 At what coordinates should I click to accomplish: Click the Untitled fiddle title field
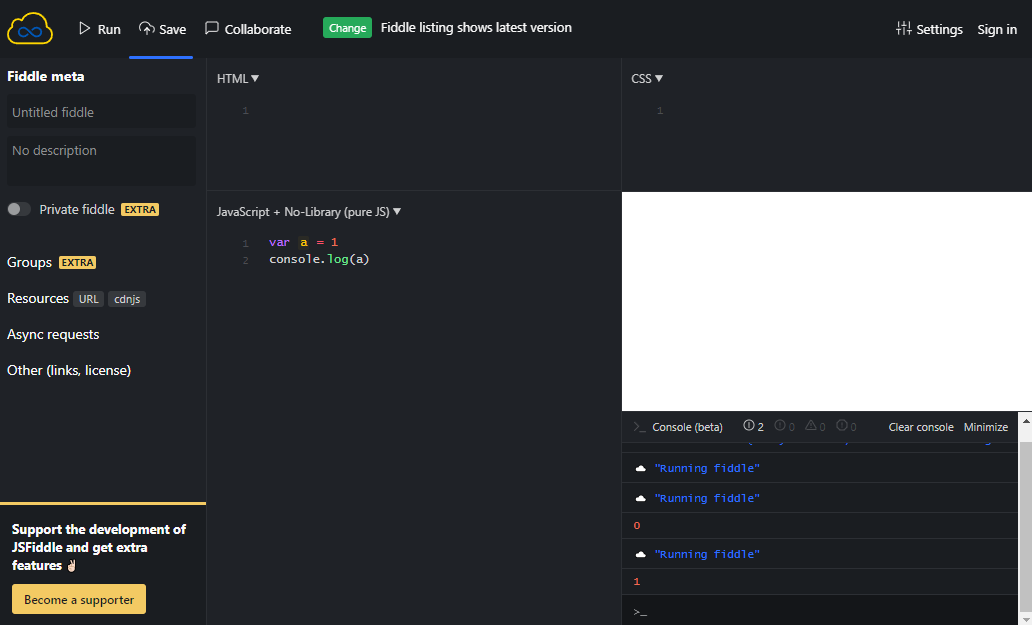pos(101,112)
